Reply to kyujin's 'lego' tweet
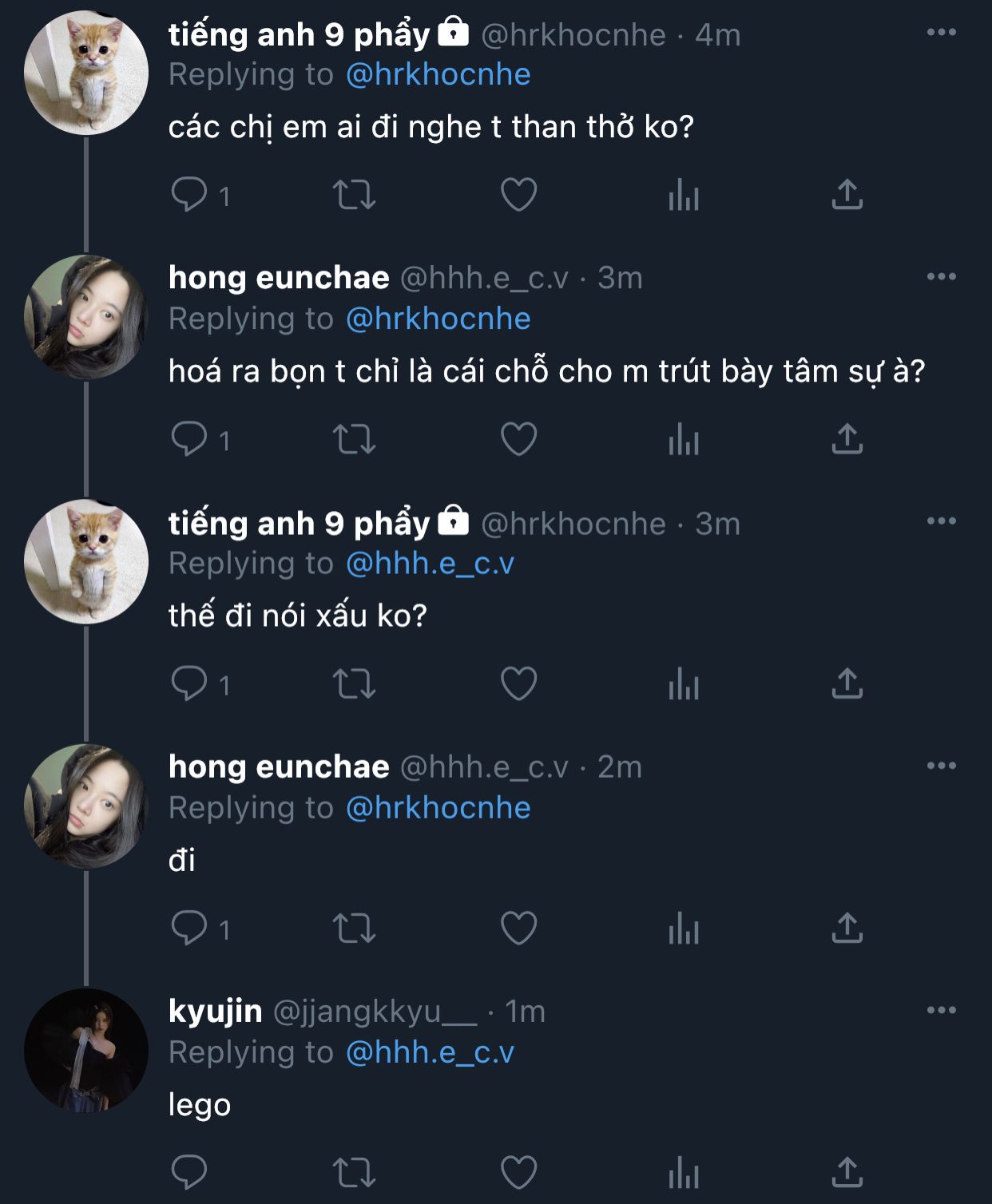The image size is (992, 1204). 189,1172
